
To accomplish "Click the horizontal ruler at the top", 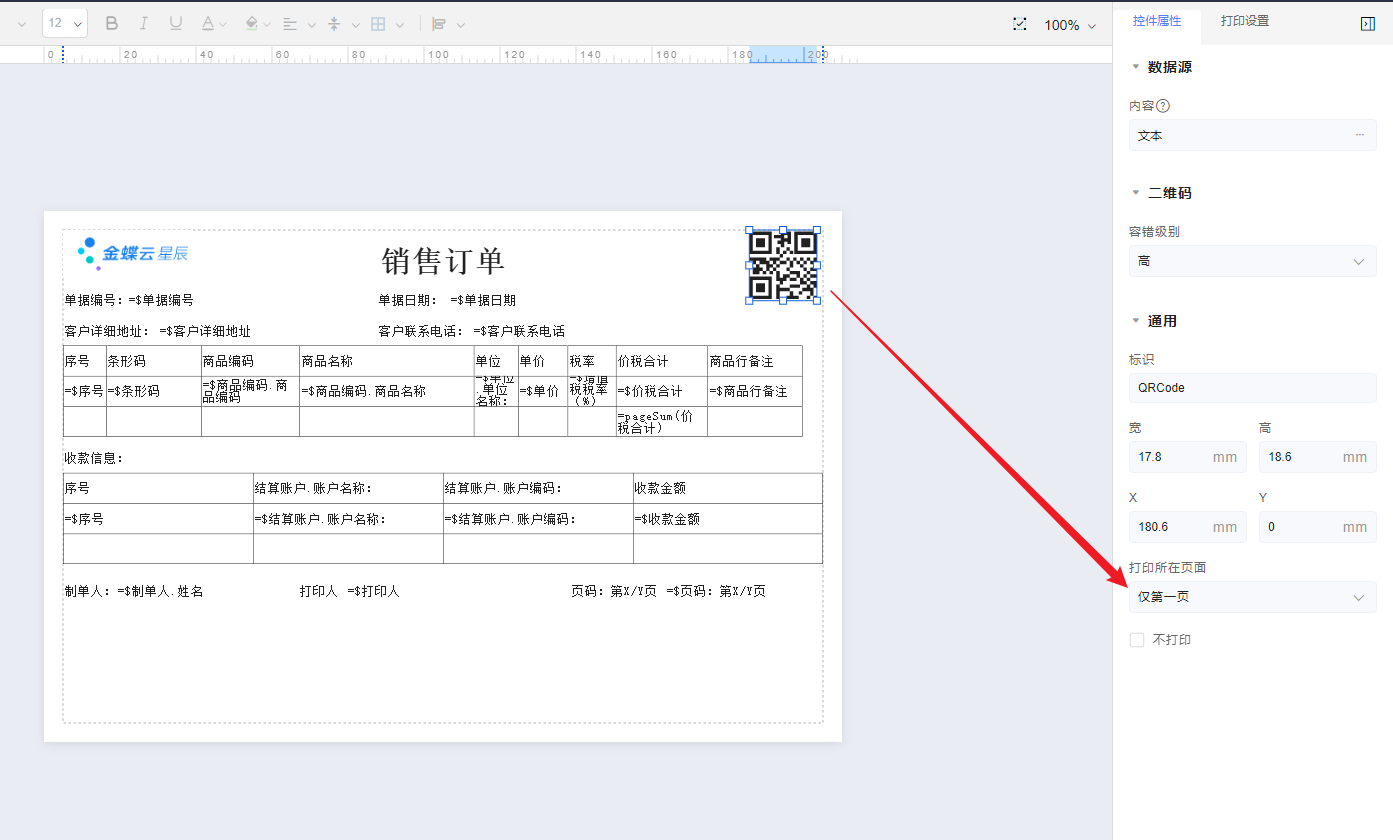I will click(556, 54).
